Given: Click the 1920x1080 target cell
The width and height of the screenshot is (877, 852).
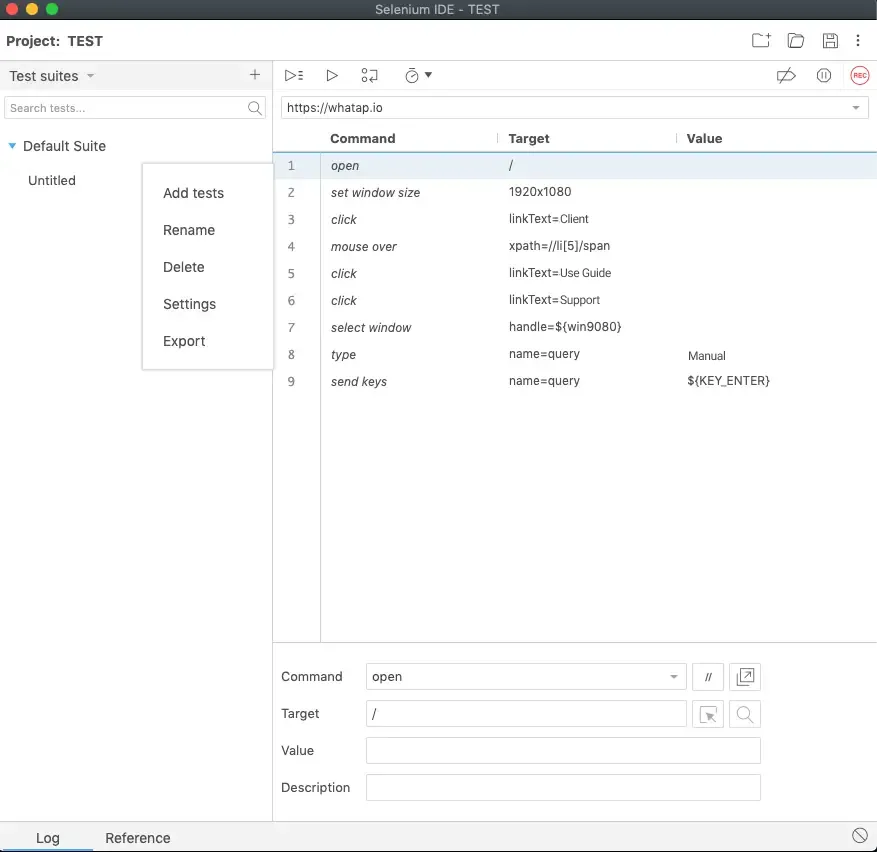Looking at the screenshot, I should point(540,192).
